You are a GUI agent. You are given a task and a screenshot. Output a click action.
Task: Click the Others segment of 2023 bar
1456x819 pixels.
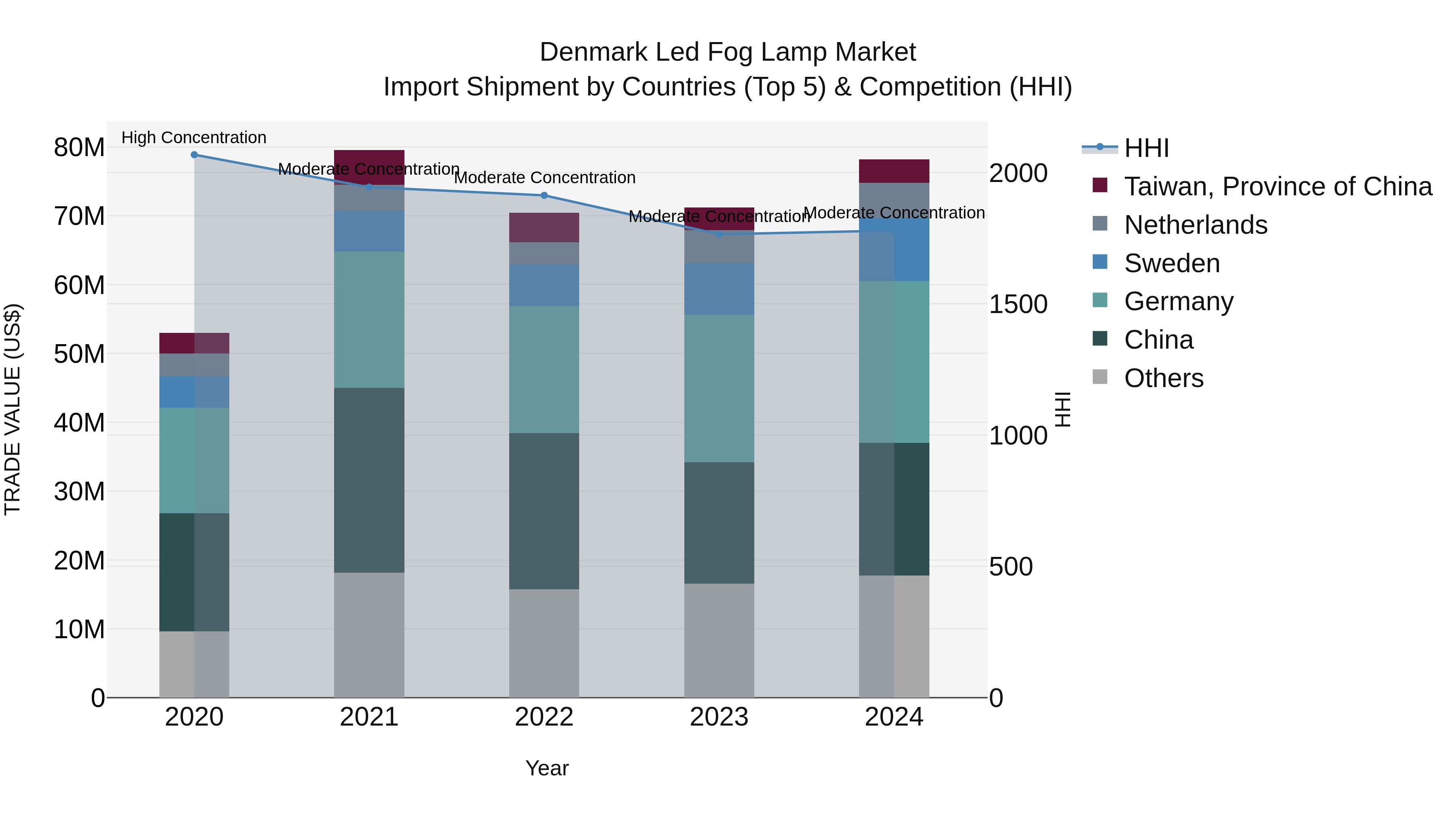click(x=720, y=640)
